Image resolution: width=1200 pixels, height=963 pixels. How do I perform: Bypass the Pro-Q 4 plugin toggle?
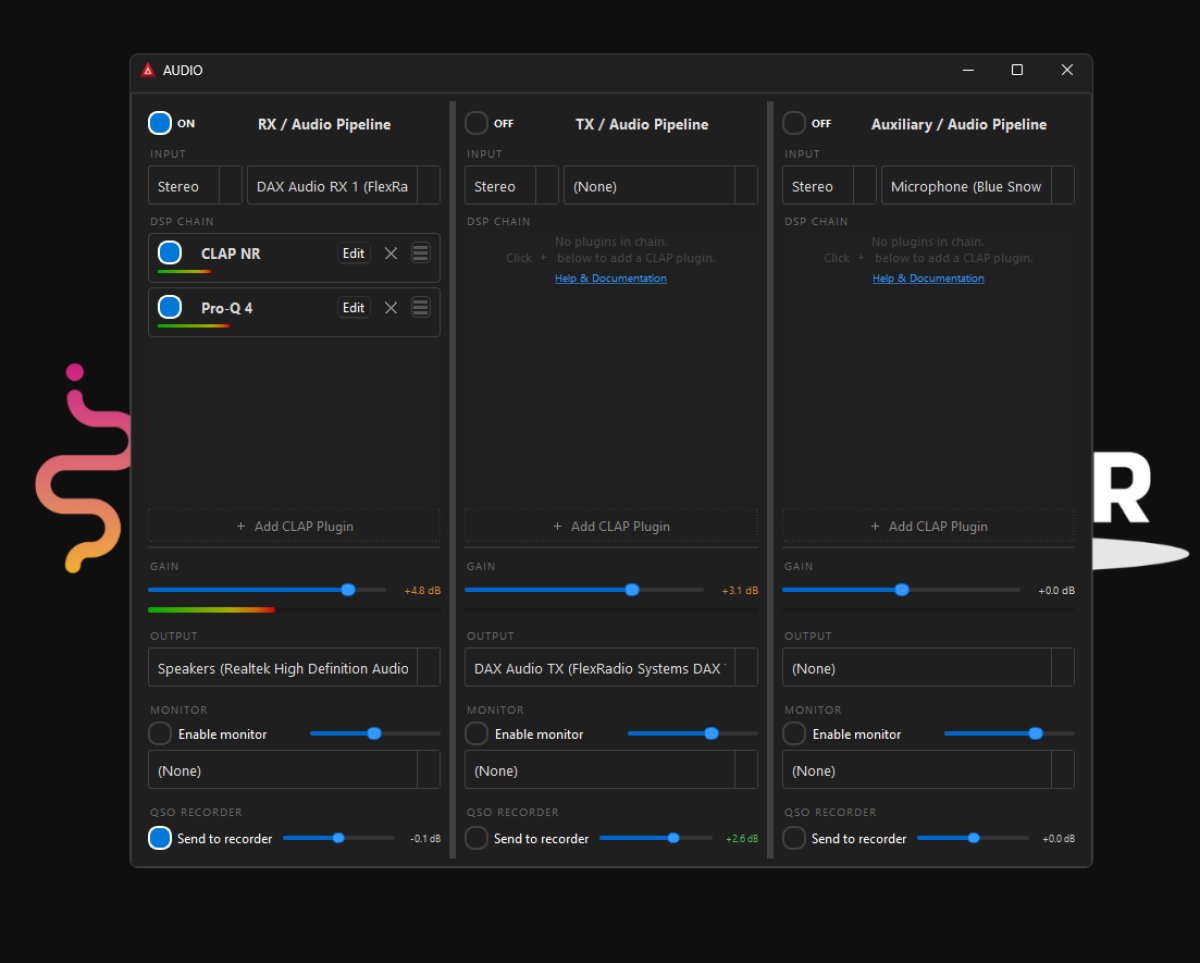pyautogui.click(x=170, y=307)
